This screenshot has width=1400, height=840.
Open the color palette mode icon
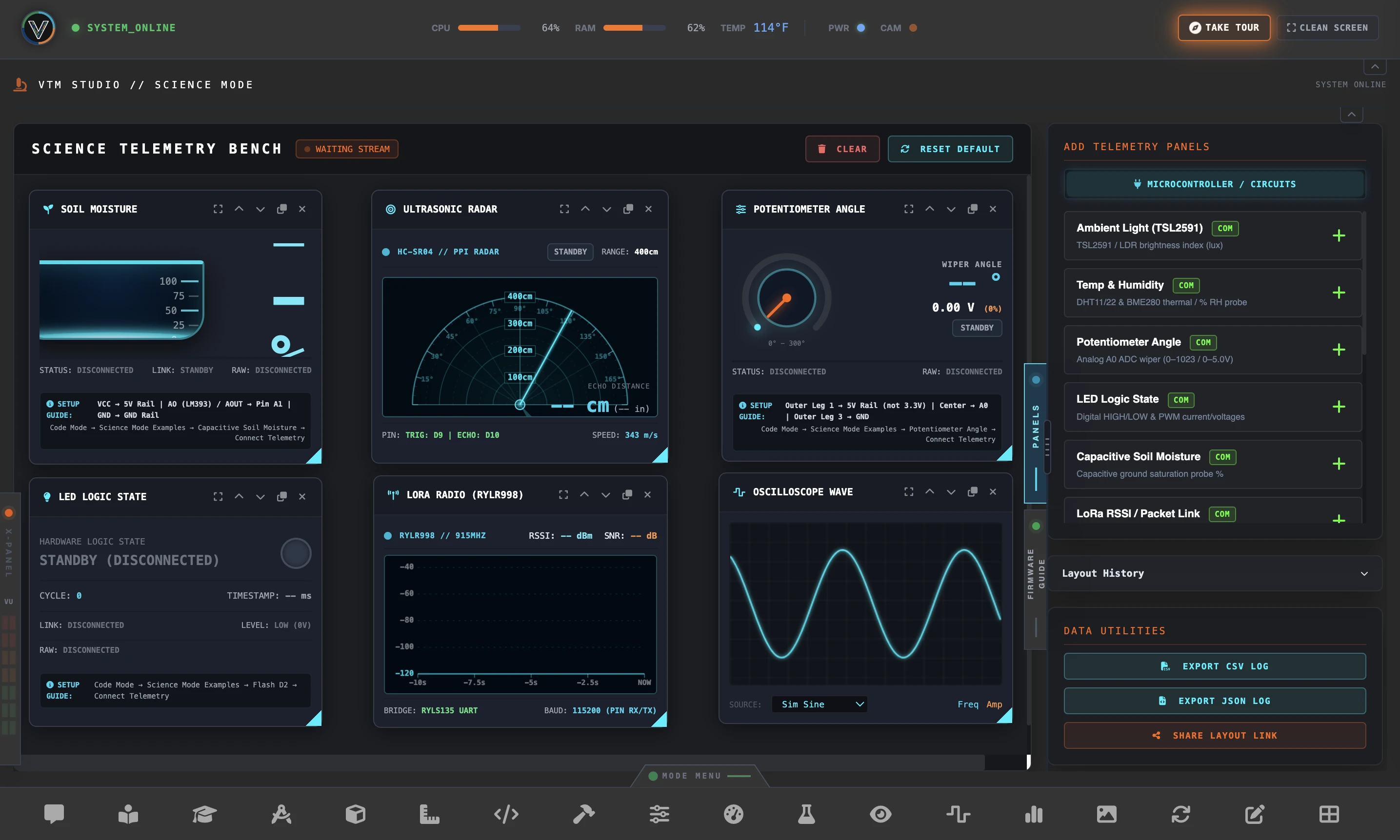click(733, 814)
